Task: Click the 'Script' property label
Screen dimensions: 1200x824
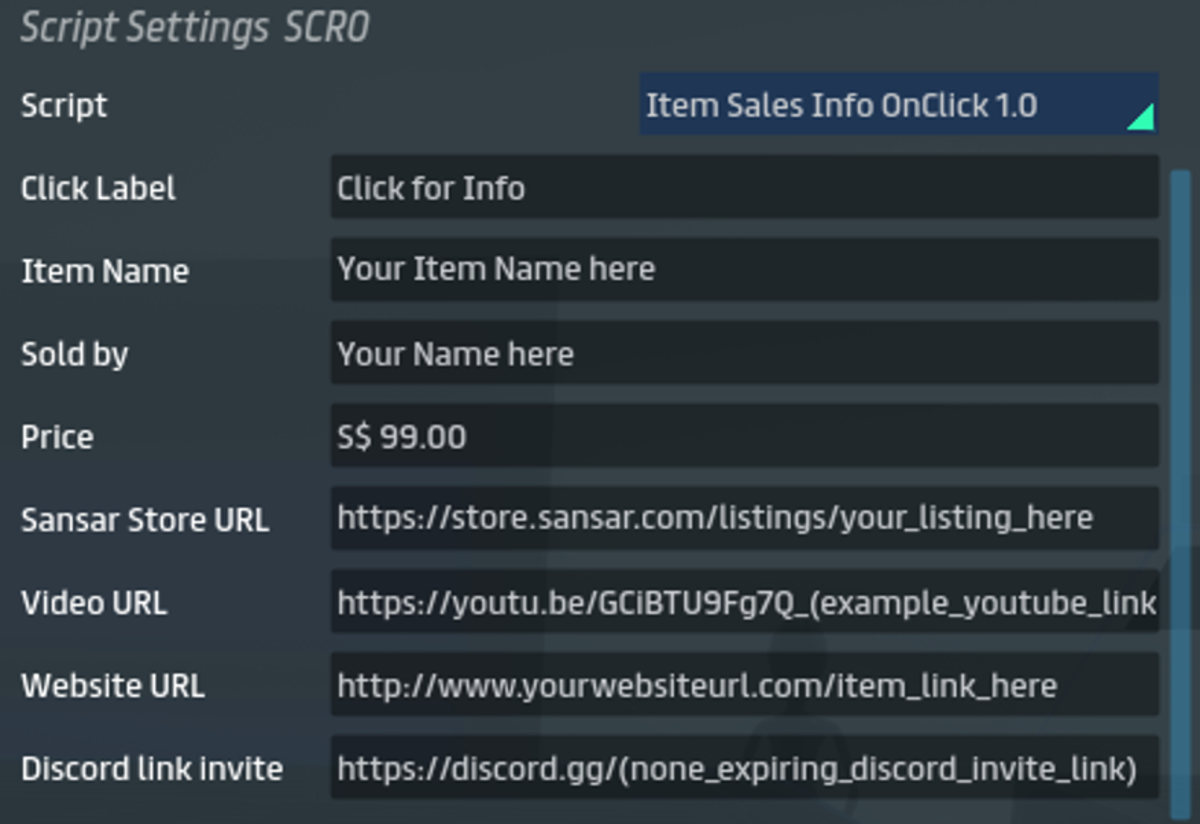Action: (x=64, y=105)
